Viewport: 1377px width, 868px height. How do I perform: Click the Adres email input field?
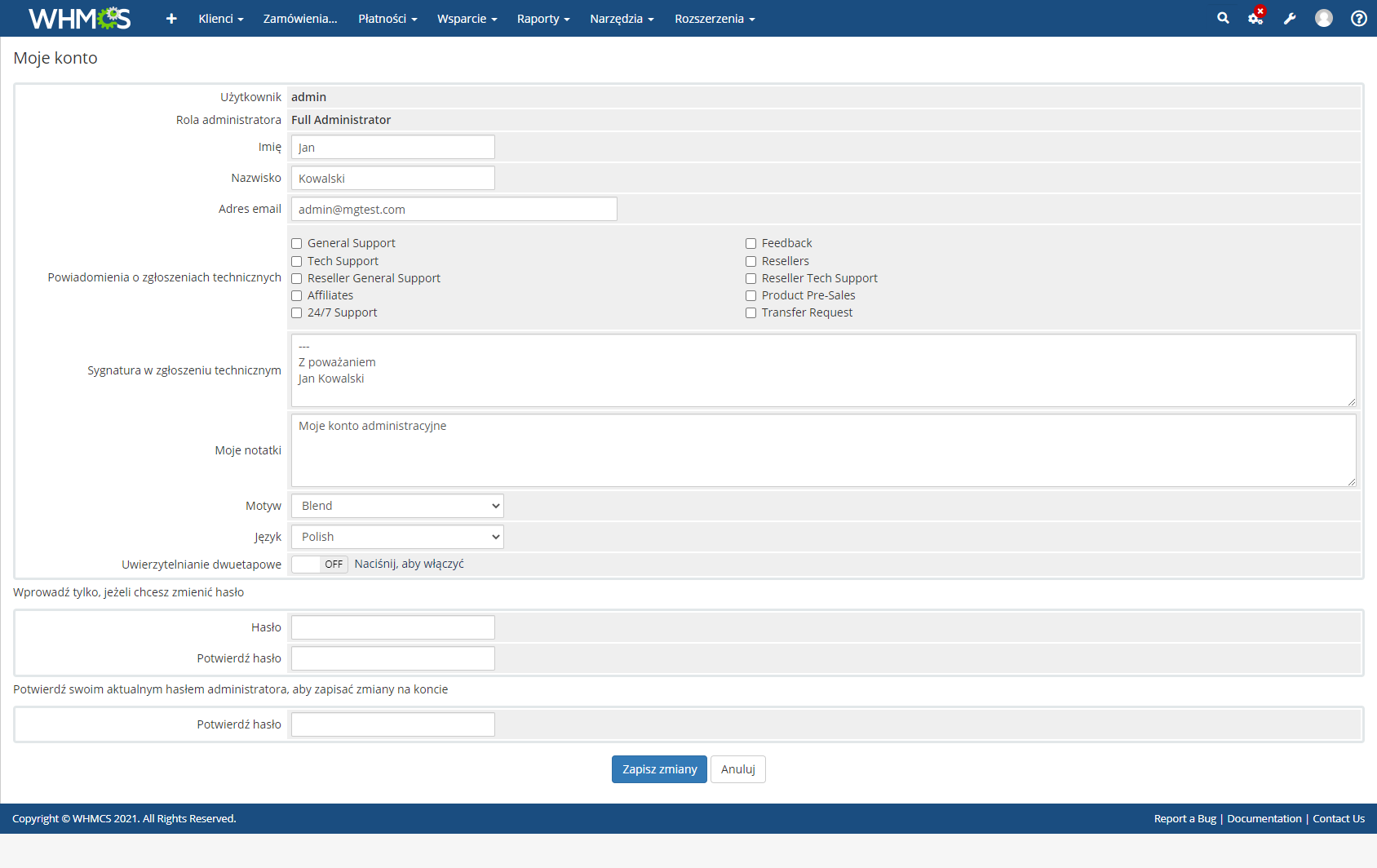[x=454, y=209]
